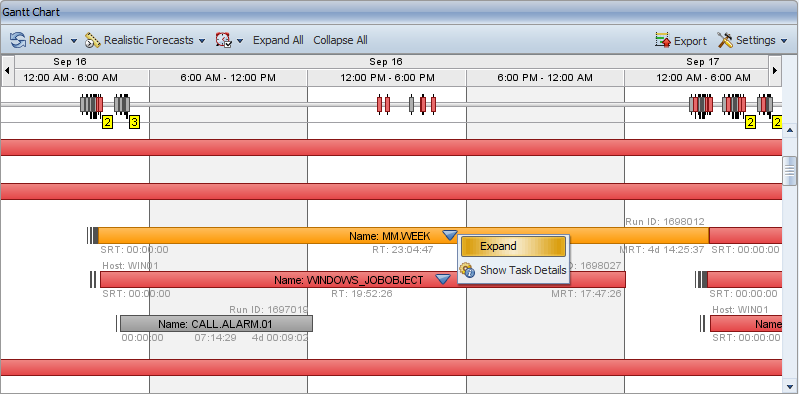Click the timeline scroll-left arrow
The image size is (799, 394).
(7, 70)
